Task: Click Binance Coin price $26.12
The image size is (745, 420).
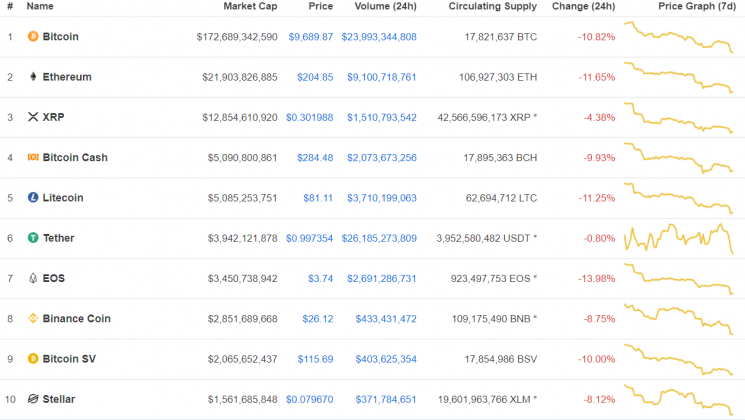Action: coord(318,319)
